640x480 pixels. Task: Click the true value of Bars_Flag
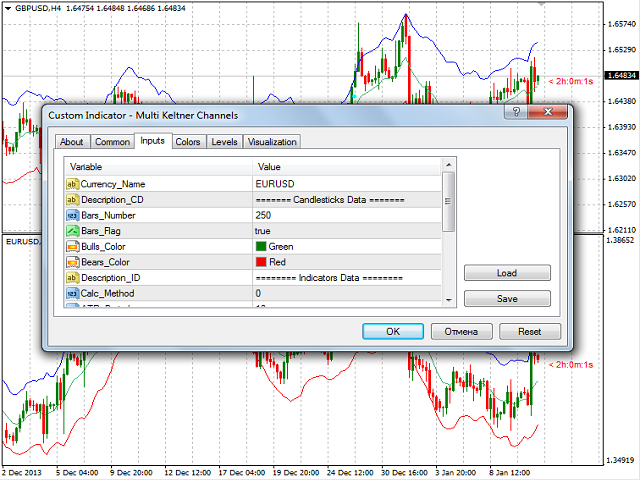coord(262,231)
